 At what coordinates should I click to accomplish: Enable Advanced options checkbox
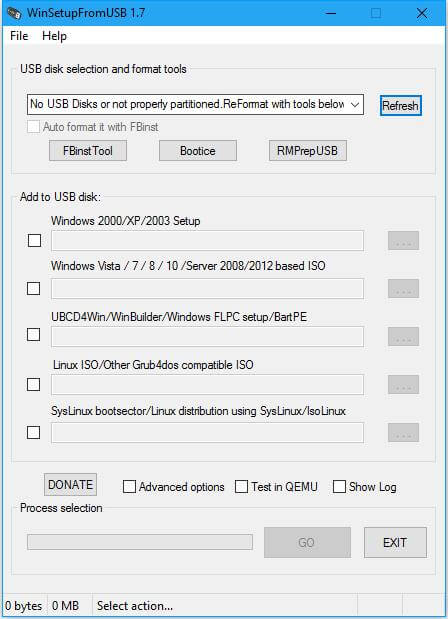tap(129, 487)
